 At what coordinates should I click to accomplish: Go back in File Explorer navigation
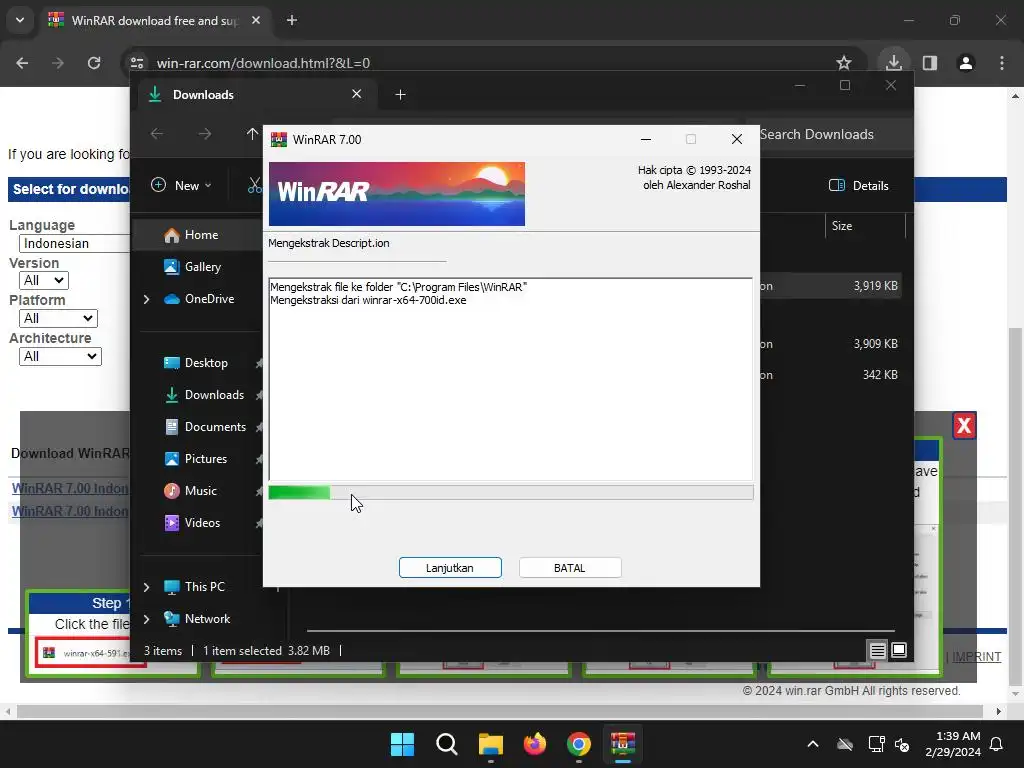[x=157, y=134]
